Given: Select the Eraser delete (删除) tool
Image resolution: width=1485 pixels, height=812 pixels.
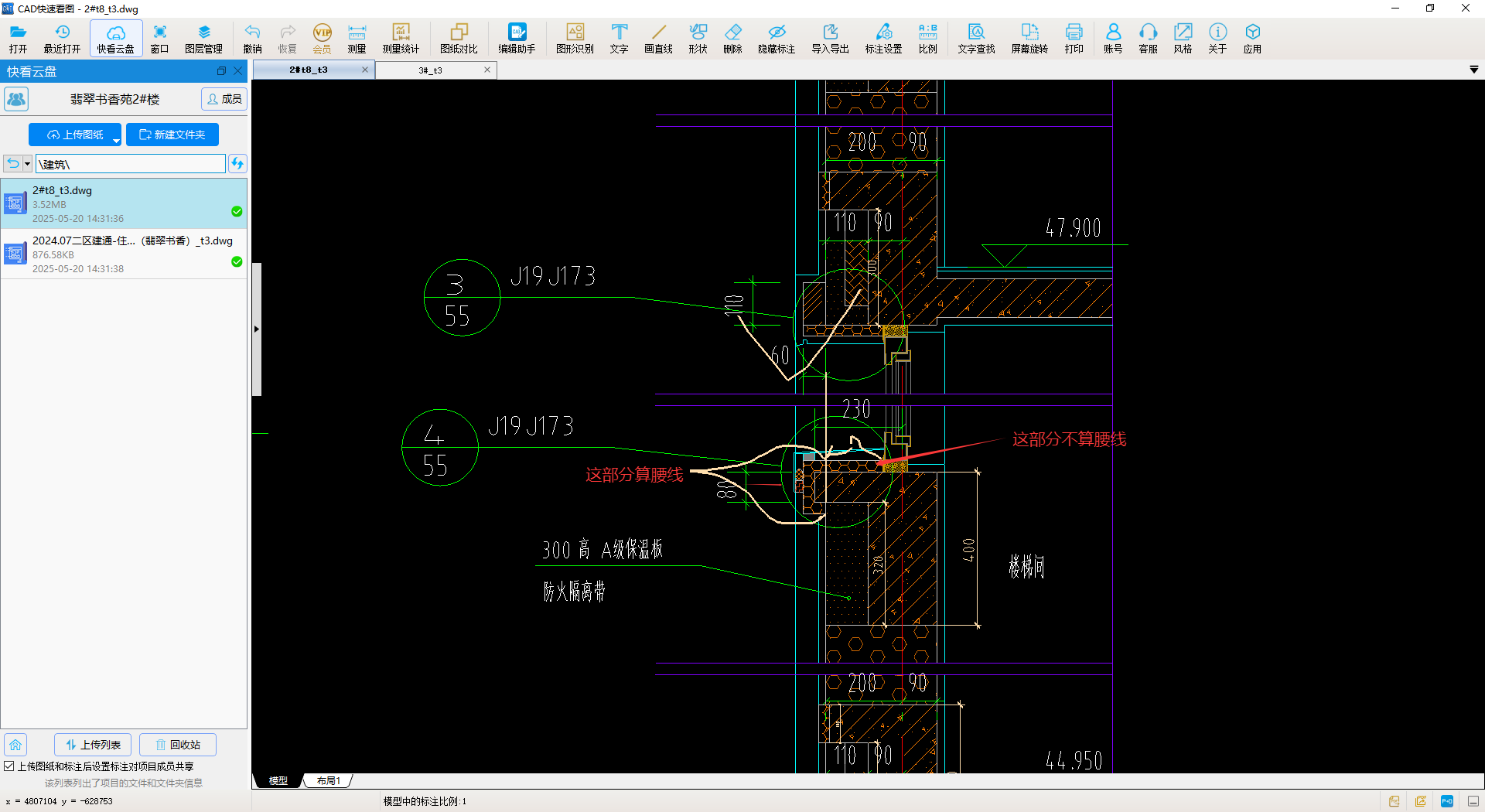Looking at the screenshot, I should [732, 38].
